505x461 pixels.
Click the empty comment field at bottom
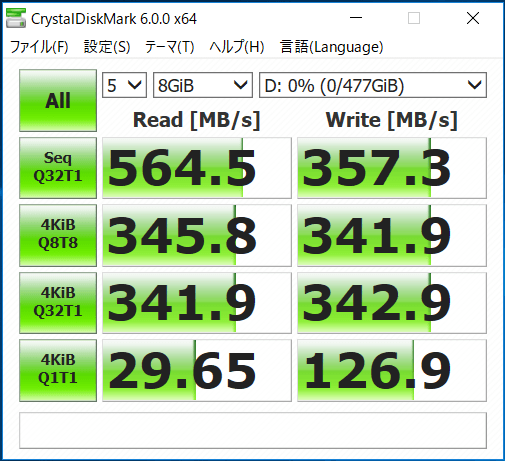[253, 430]
